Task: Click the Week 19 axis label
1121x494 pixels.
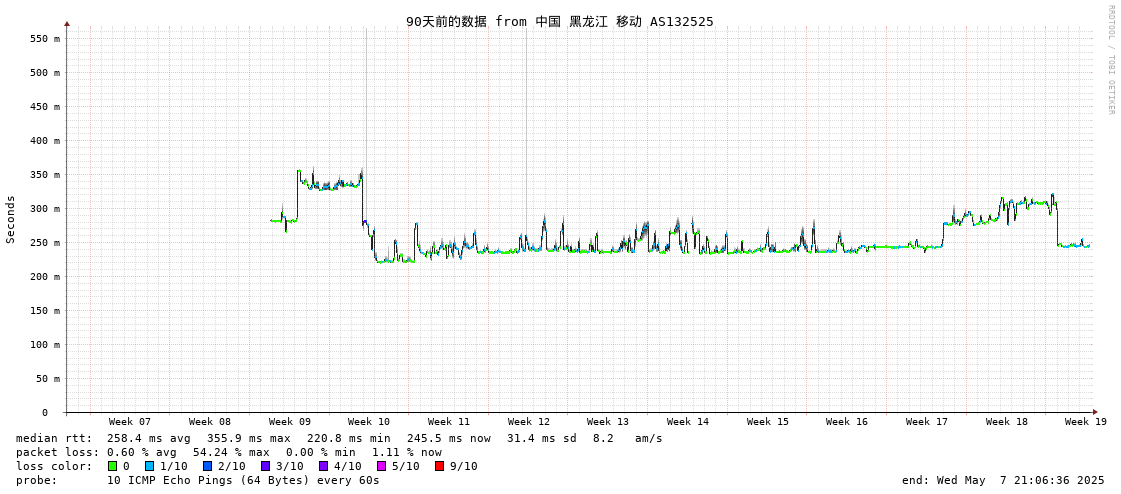Action: point(1086,422)
